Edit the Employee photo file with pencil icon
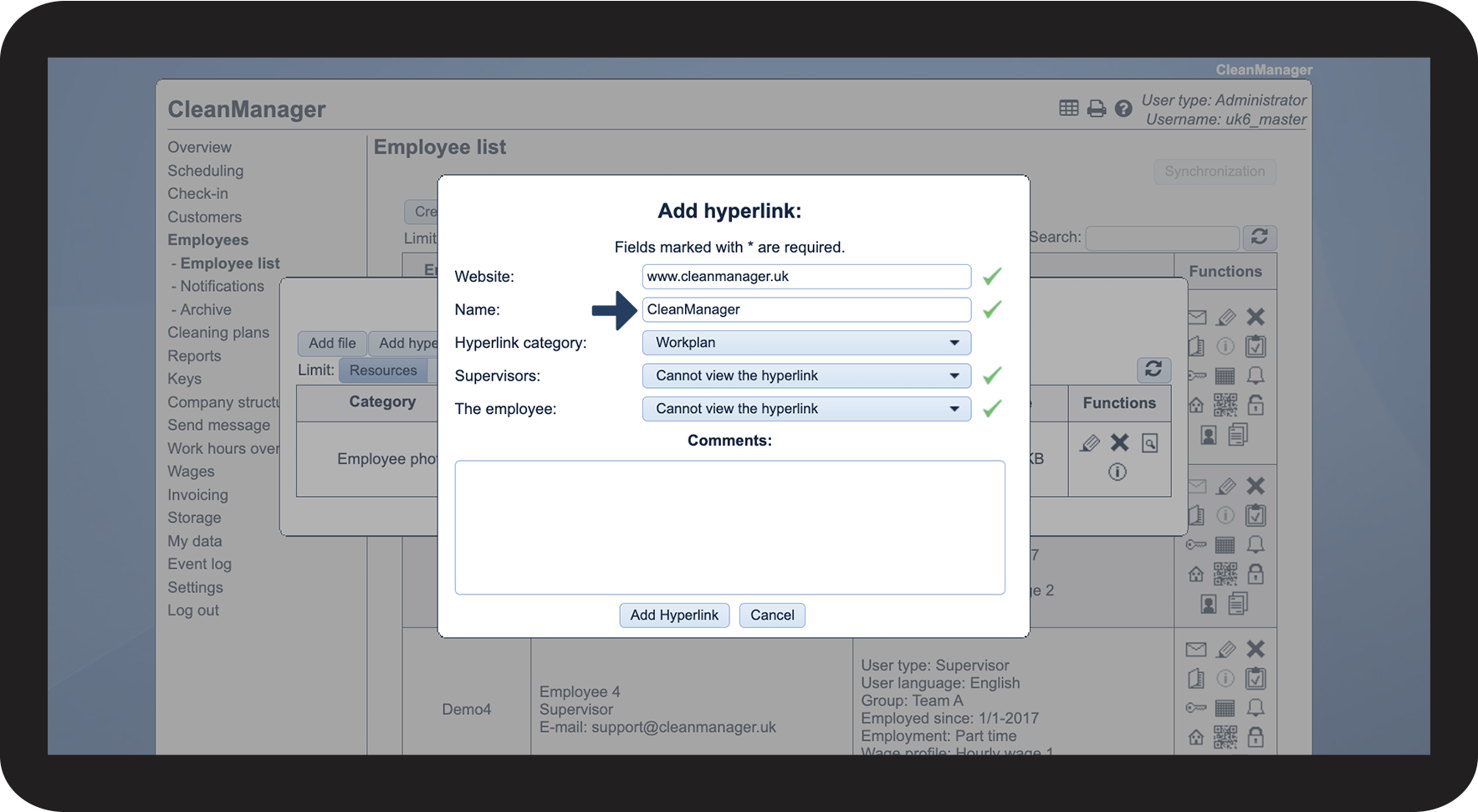 [1089, 443]
